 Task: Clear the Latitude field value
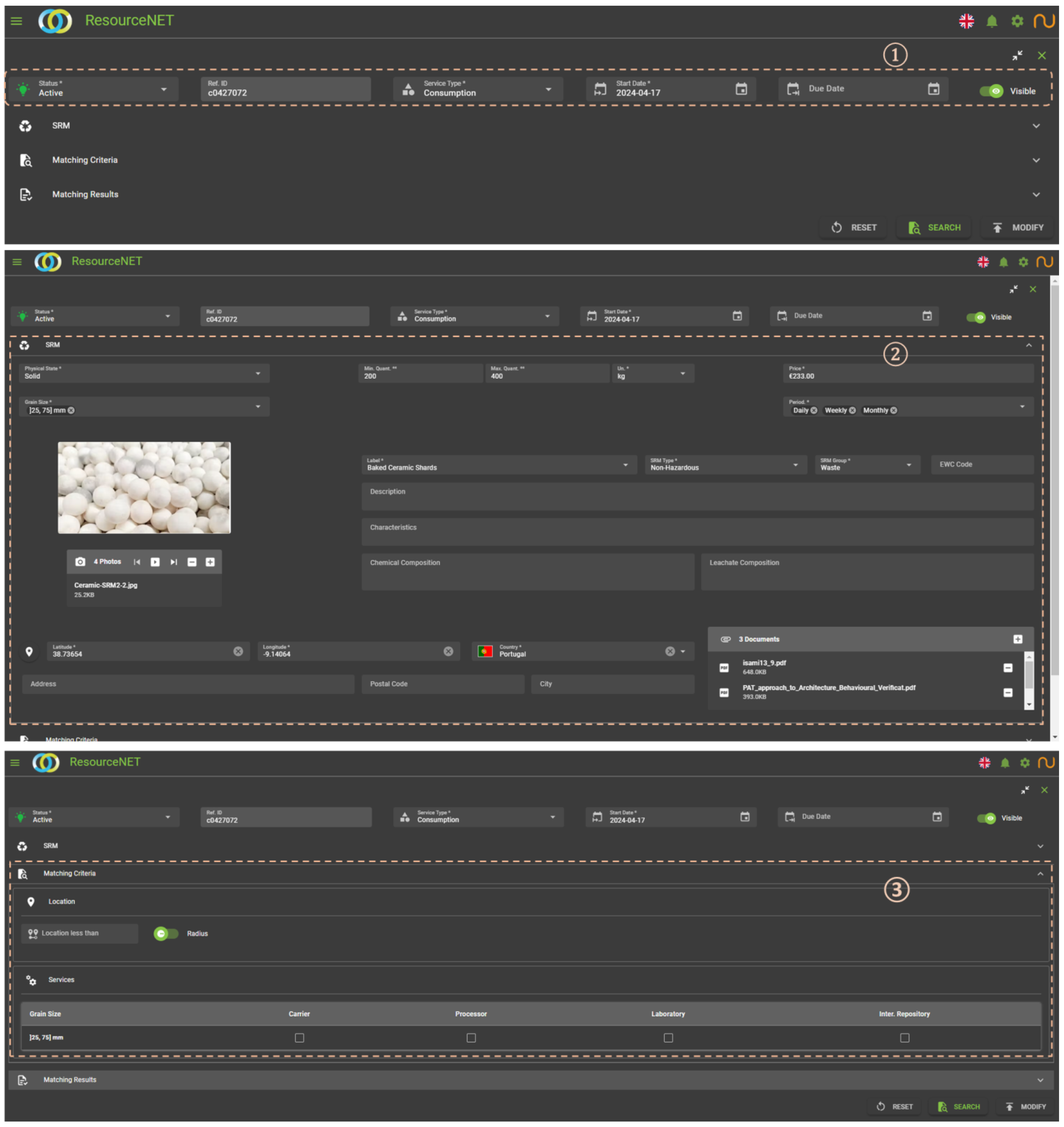(238, 651)
